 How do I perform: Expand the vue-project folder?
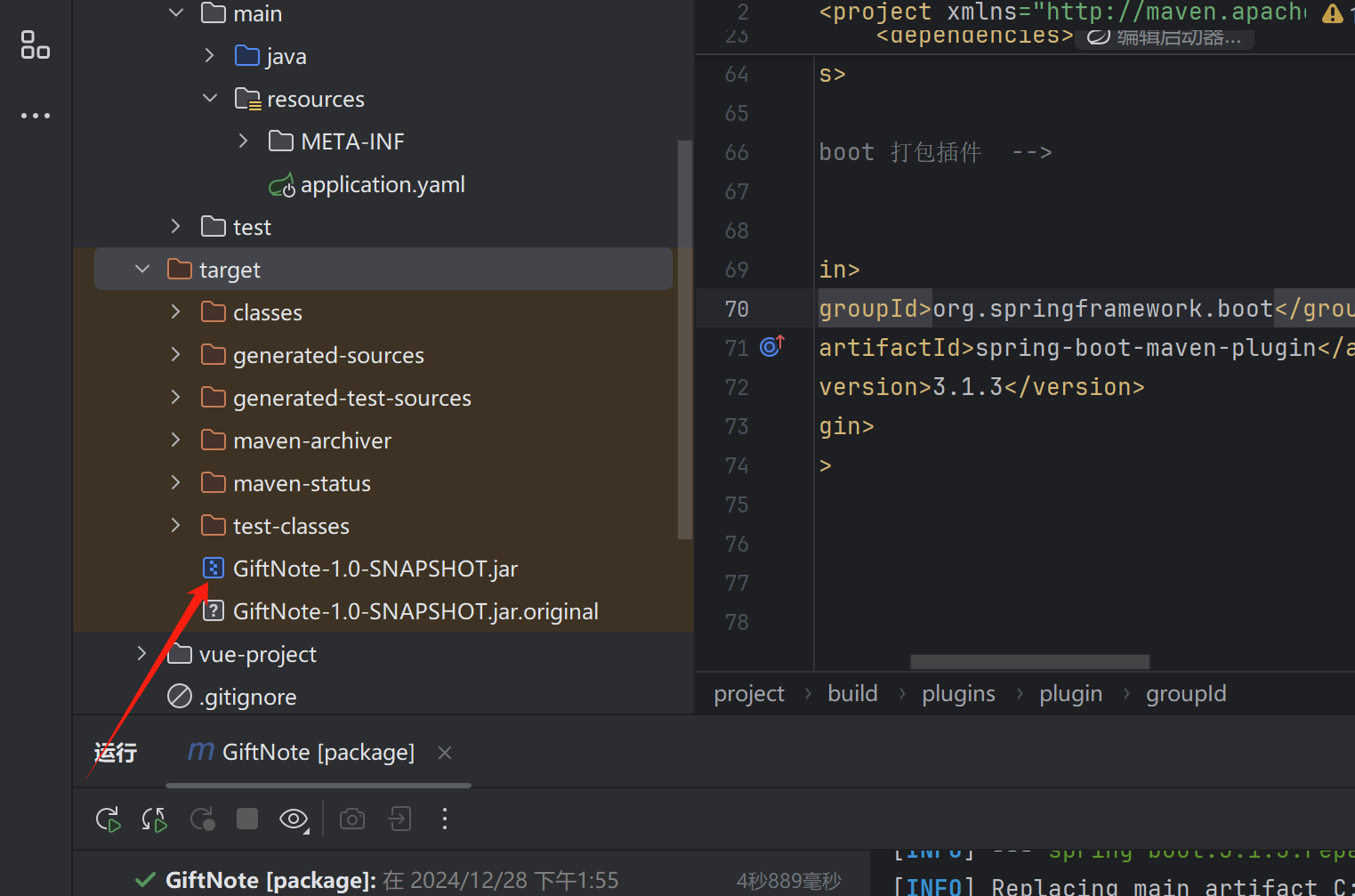(142, 653)
